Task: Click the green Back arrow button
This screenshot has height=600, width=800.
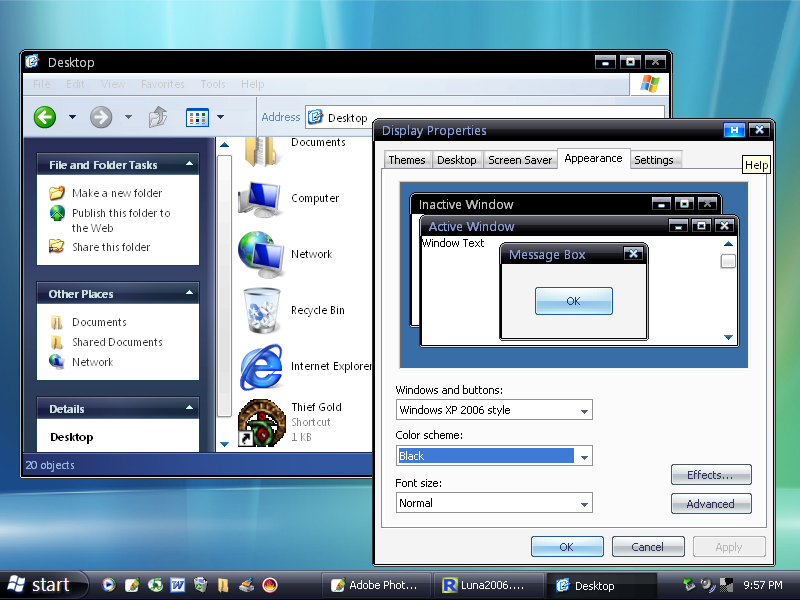Action: [45, 117]
